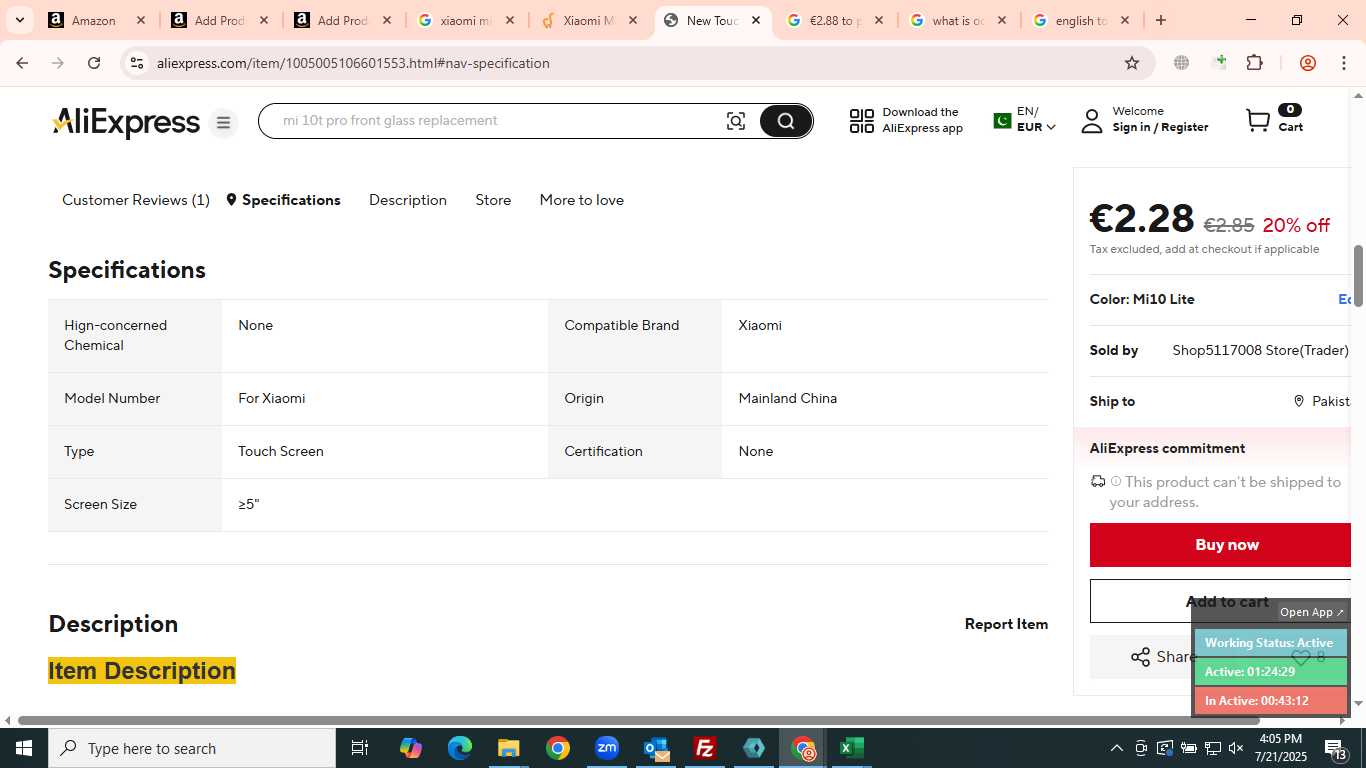Viewport: 1366px width, 768px height.
Task: Reload the page
Action: pos(94,63)
